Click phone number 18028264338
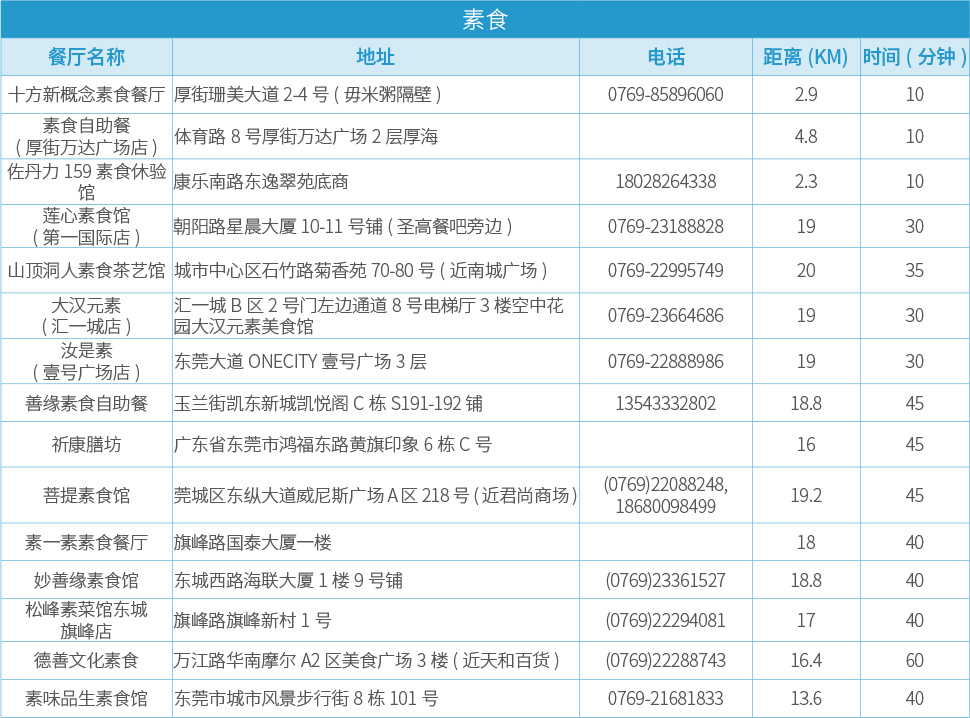970x718 pixels. (666, 181)
